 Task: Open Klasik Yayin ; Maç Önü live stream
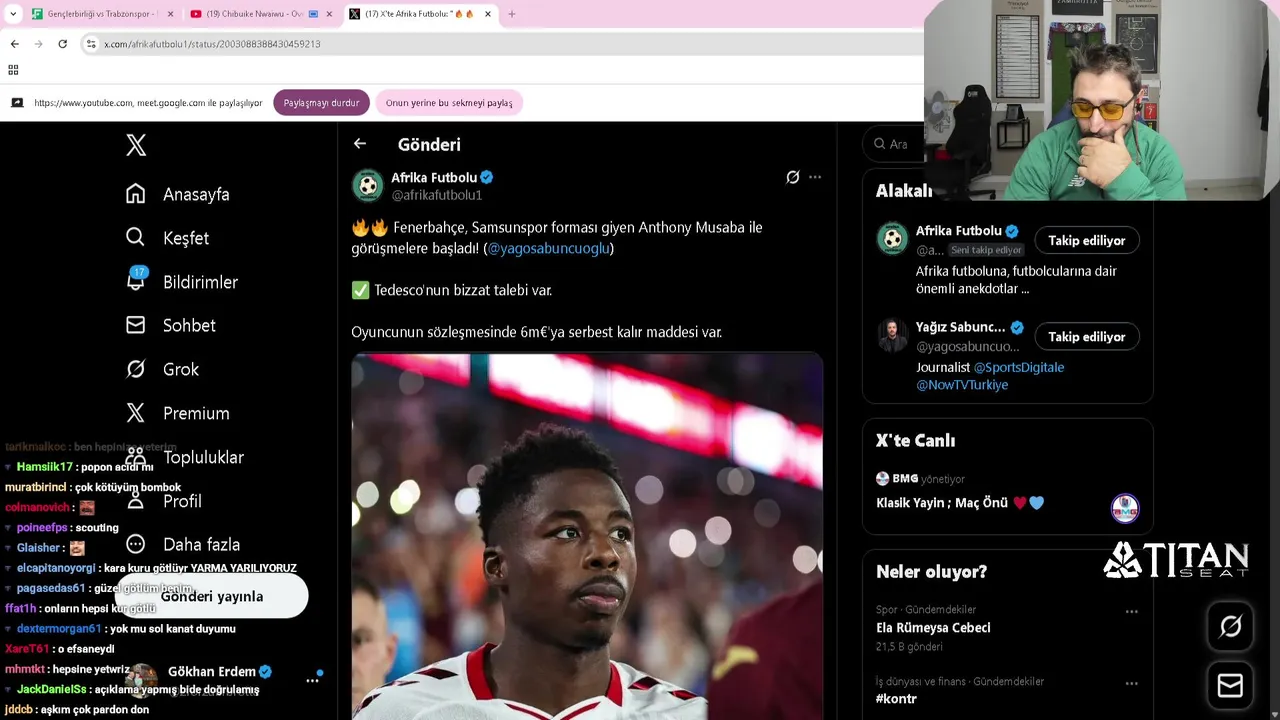tap(960, 503)
